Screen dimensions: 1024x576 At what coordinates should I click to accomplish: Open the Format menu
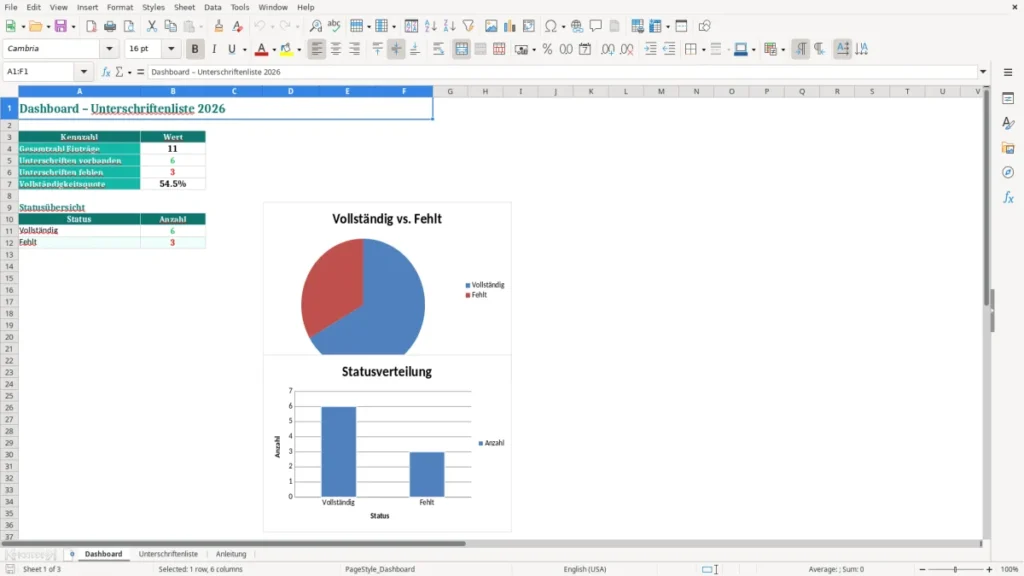120,7
